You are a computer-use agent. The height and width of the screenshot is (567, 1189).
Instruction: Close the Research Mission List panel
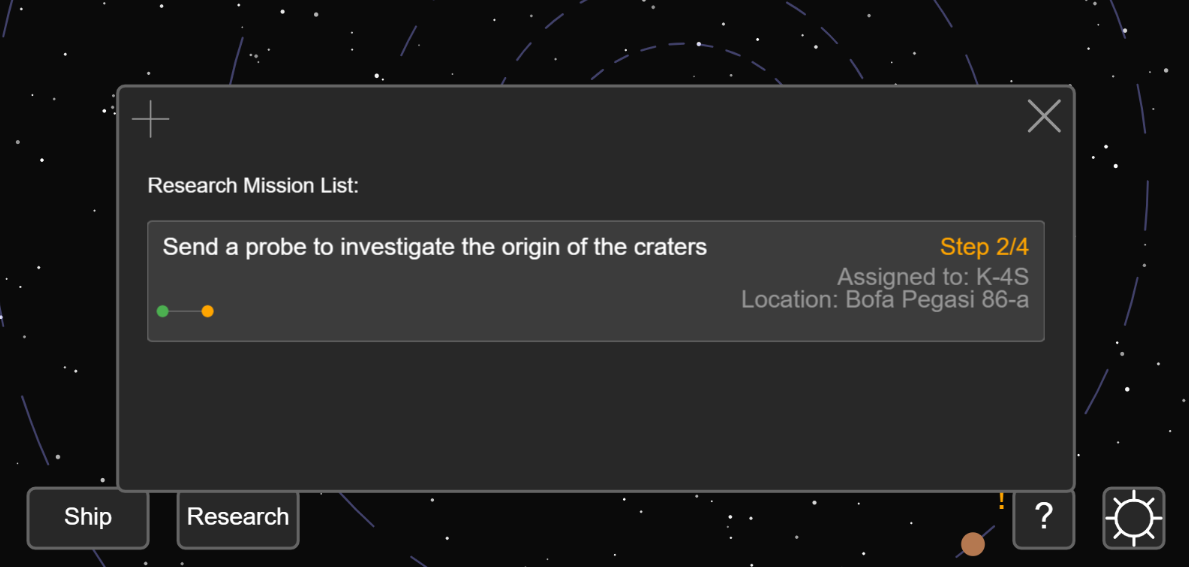[1043, 116]
